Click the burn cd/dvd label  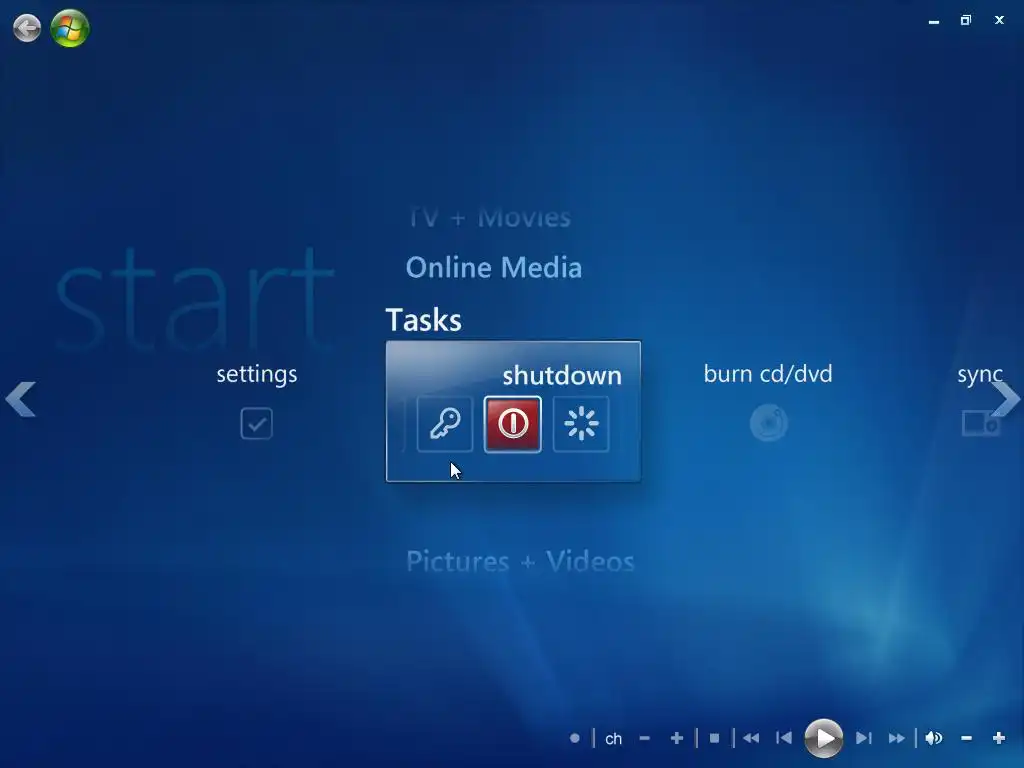pyautogui.click(x=768, y=374)
